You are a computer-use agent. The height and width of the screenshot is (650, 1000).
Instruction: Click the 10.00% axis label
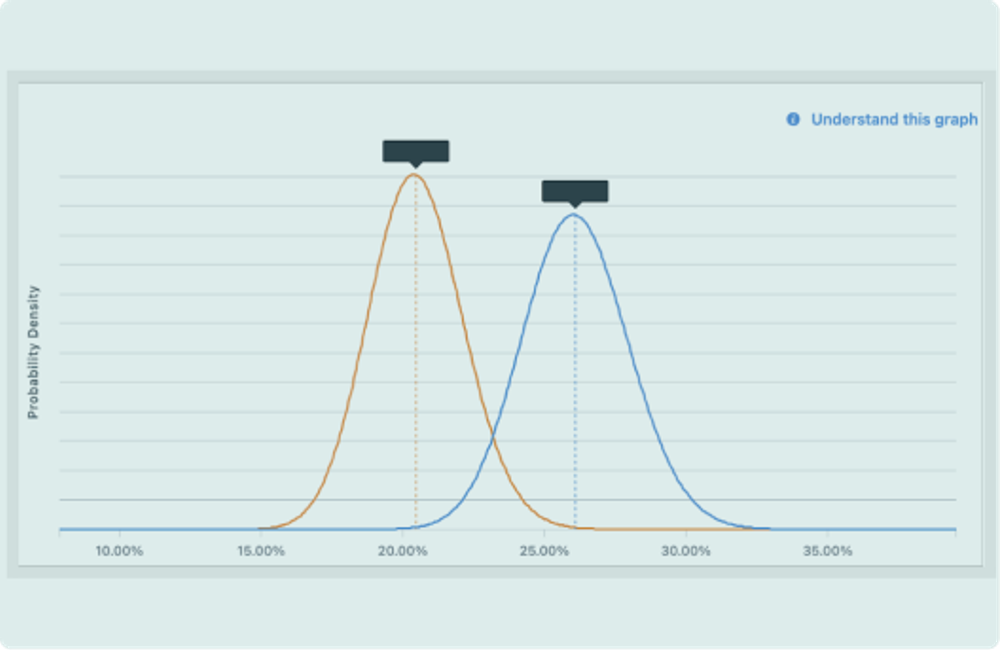click(119, 548)
